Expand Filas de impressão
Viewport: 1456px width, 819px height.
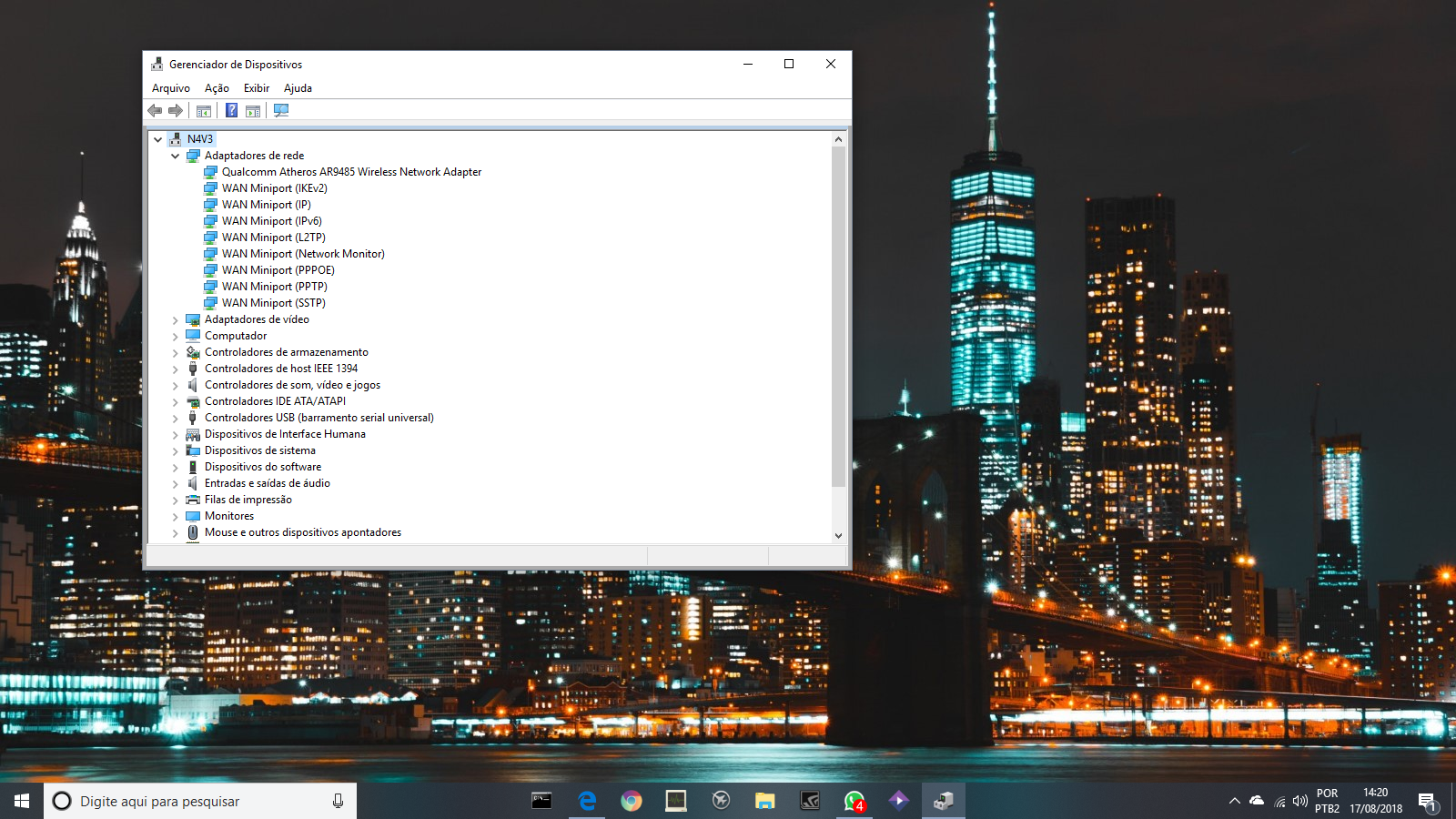176,500
